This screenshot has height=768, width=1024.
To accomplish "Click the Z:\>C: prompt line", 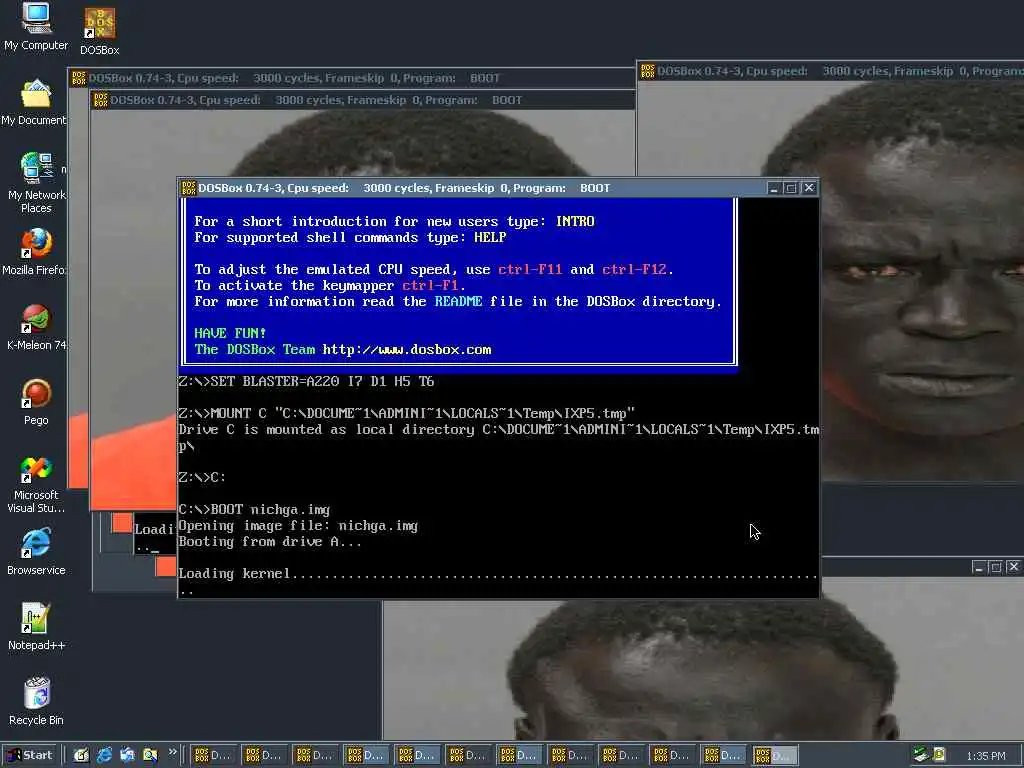I will (x=202, y=477).
